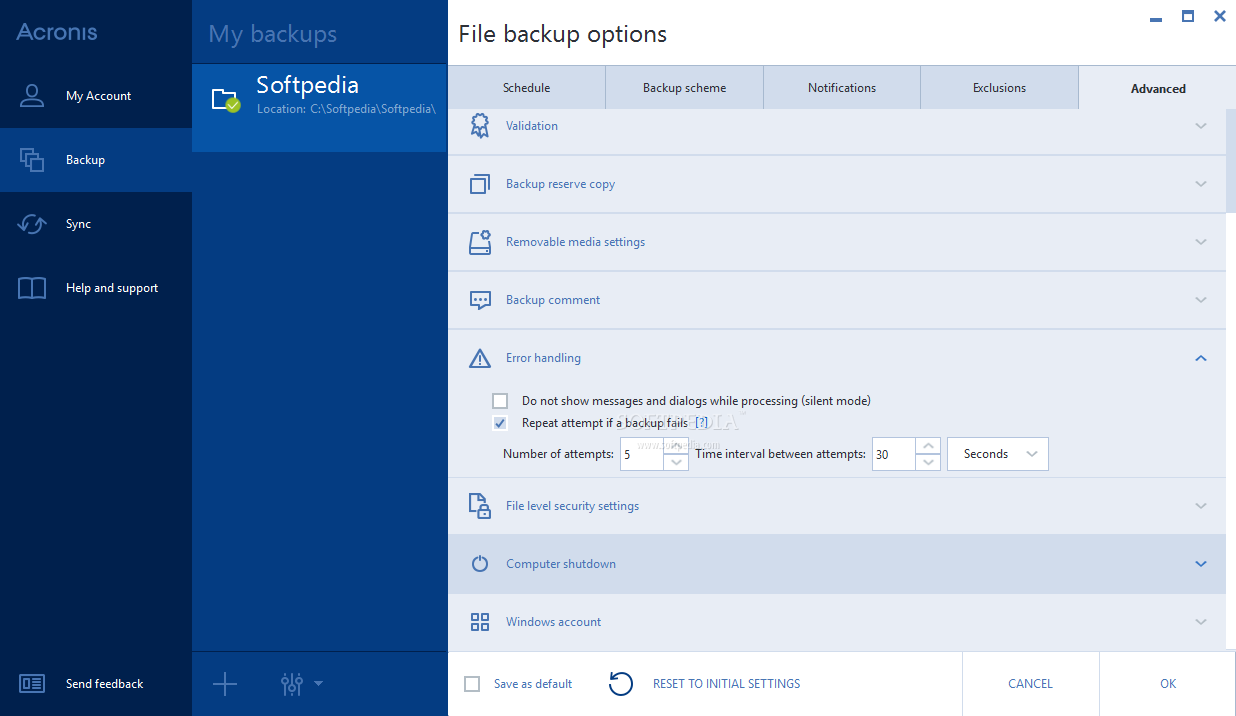This screenshot has height=716, width=1236.
Task: Expand the Computer shutdown section chevron
Action: coord(1201,564)
